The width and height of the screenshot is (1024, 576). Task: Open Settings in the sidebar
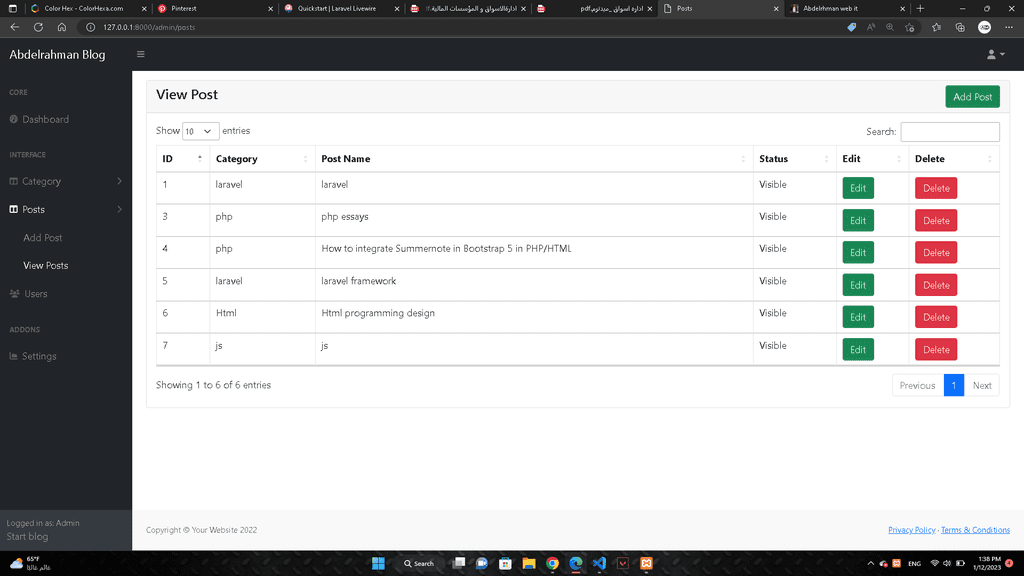(33, 357)
